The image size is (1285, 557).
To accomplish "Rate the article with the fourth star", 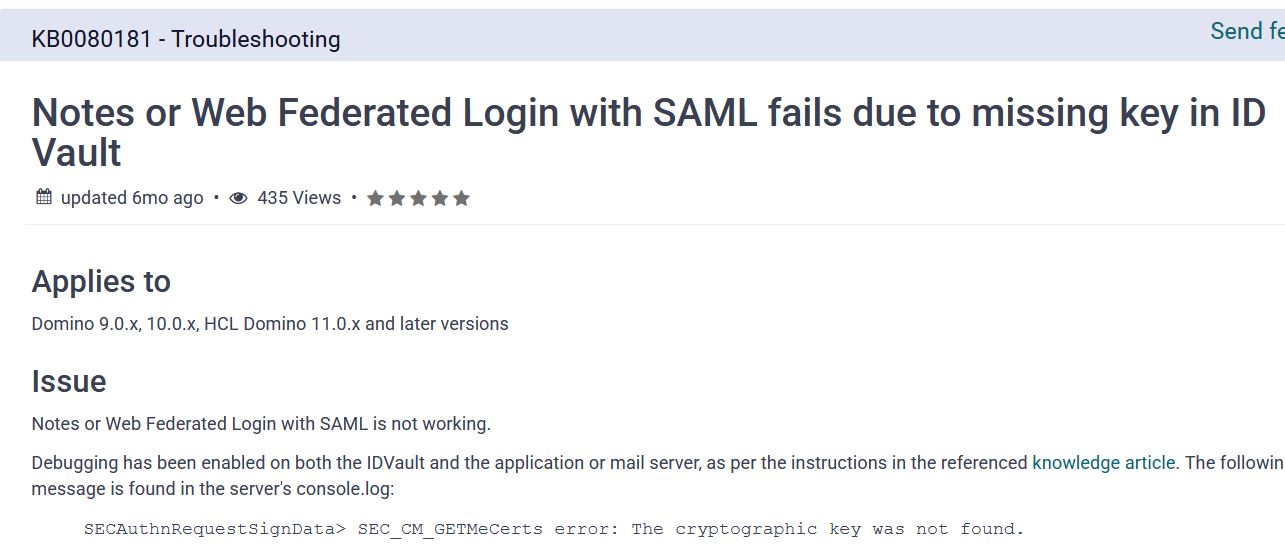I will [x=439, y=198].
